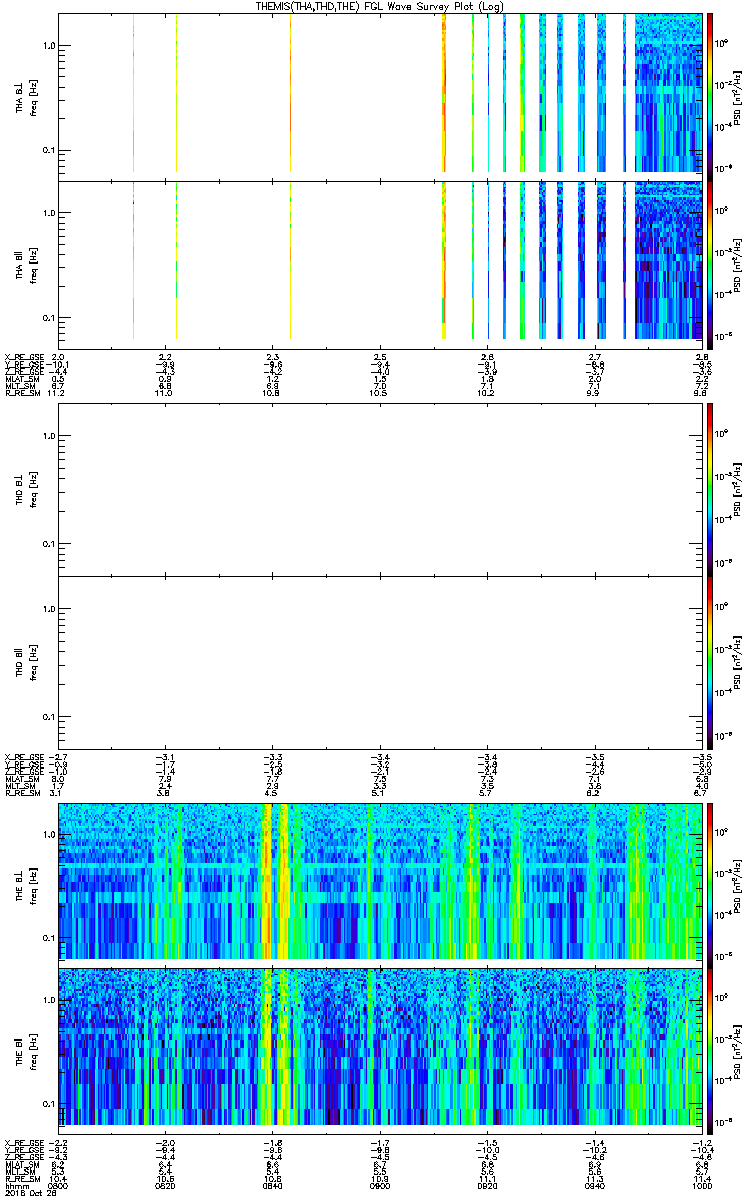Click the THD B∥ freq [Hz] axis label
750x1200 pixels.
[x=26, y=662]
